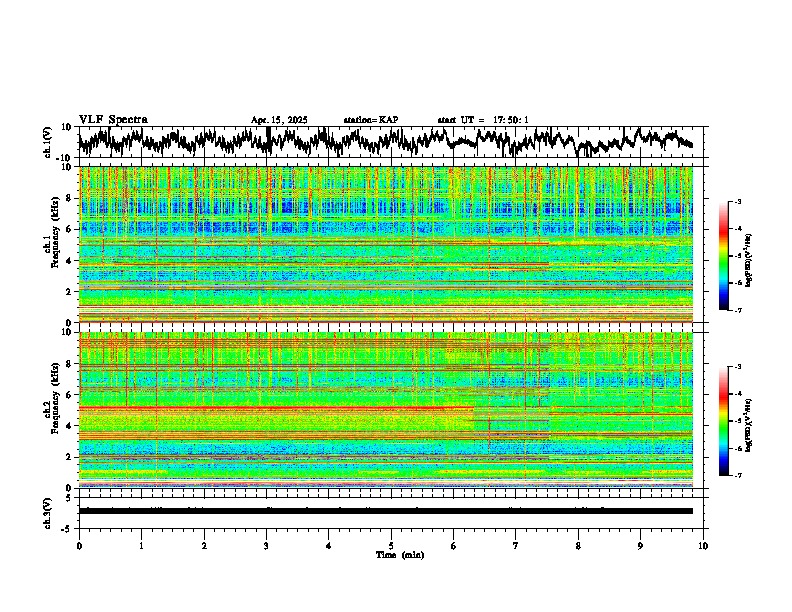Click the "10" tick on the time axis

tap(703, 546)
